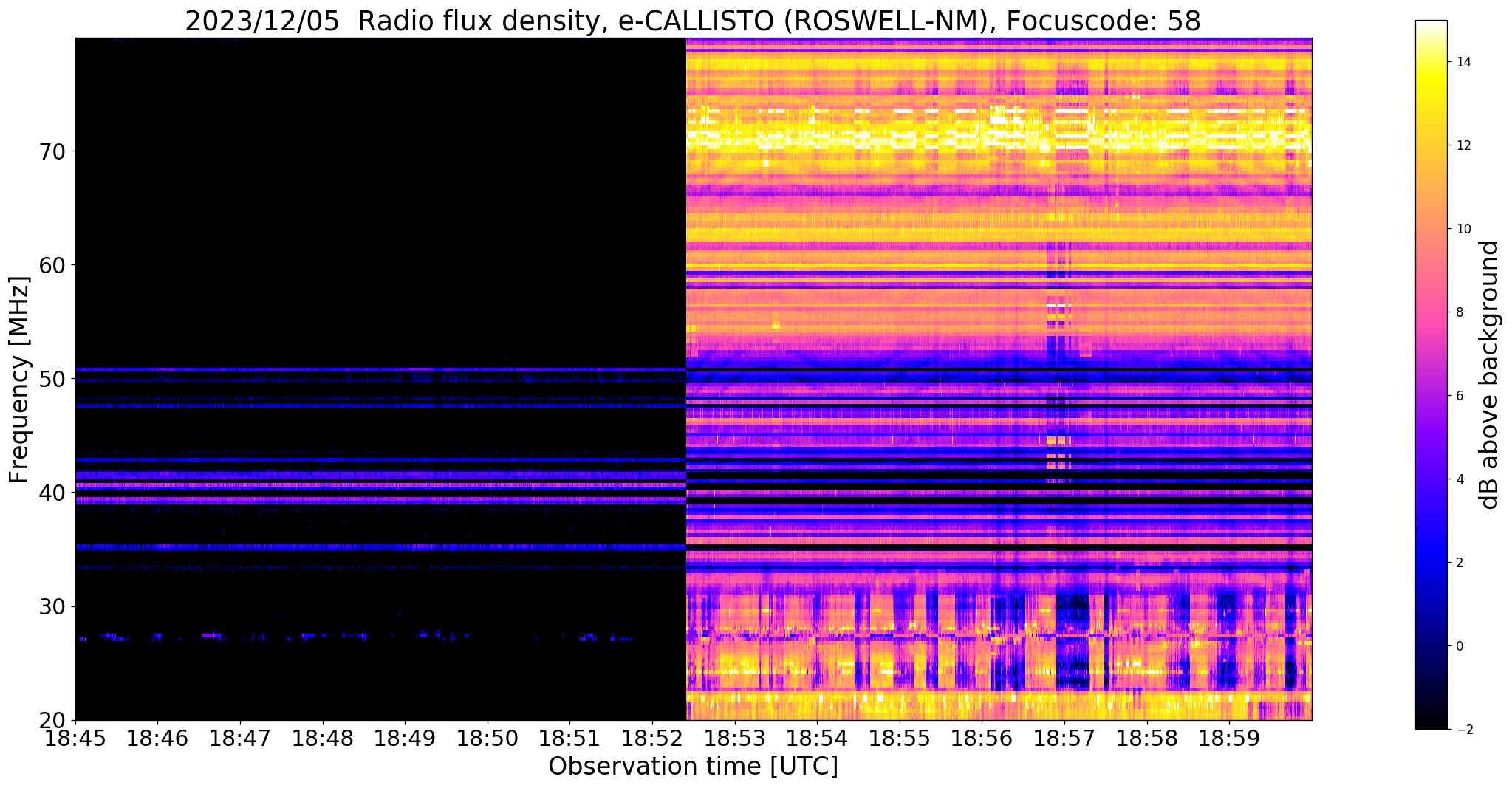The width and height of the screenshot is (1512, 788).
Task: Click the 18:55 time tick label
Action: click(x=900, y=739)
